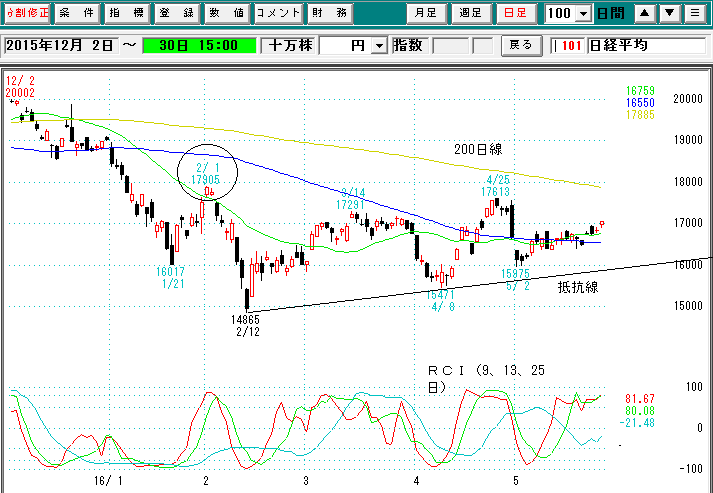Open the 財務 financials view
Screen dimensions: 713x493
coord(330,14)
